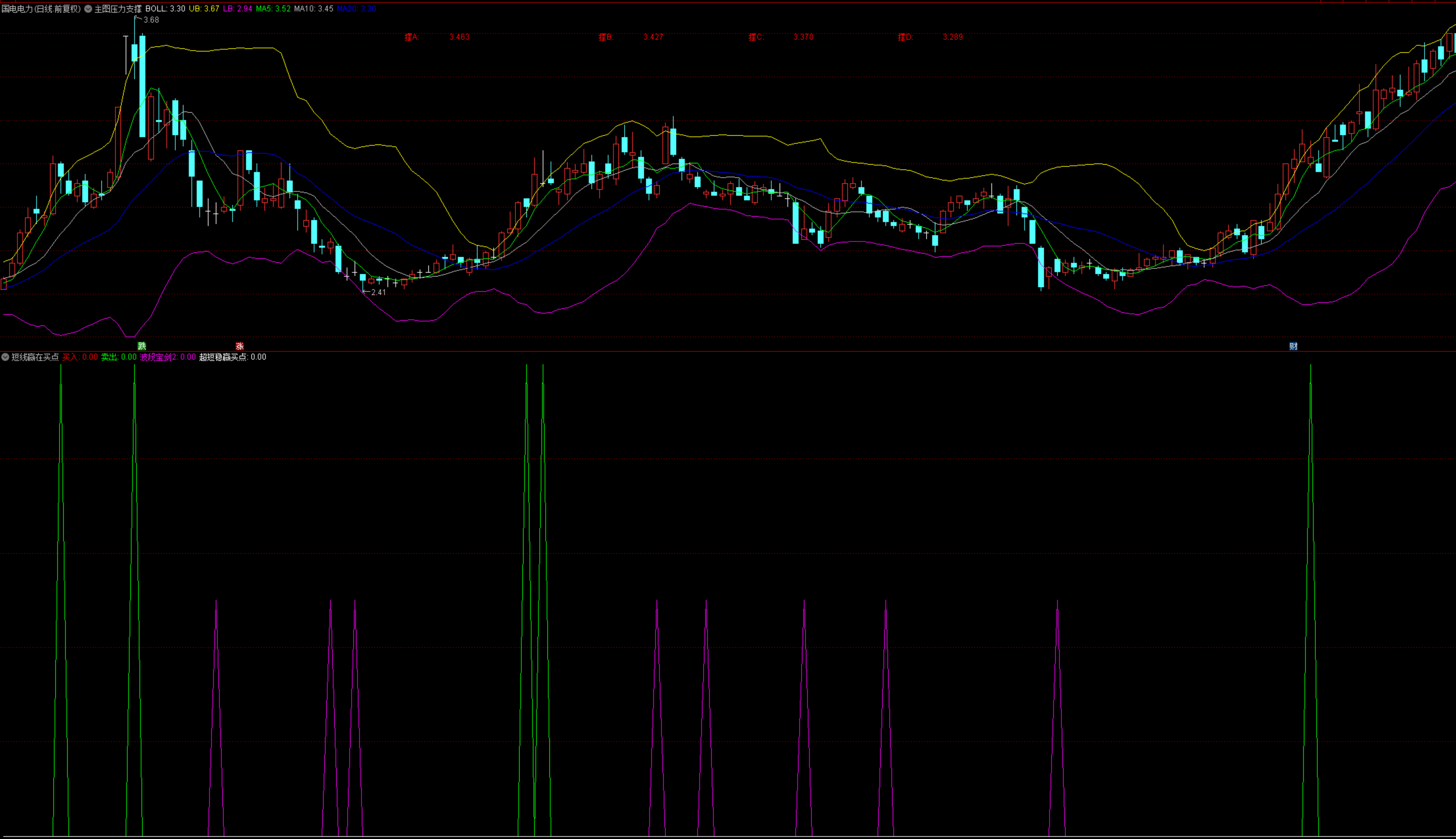Expand the 短线赢在买点 indicator dropdown arrow

coord(5,357)
